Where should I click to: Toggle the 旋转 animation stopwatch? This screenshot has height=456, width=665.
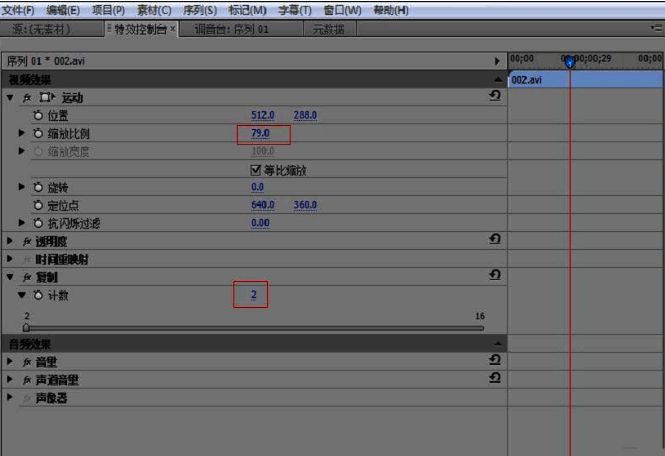[38, 187]
